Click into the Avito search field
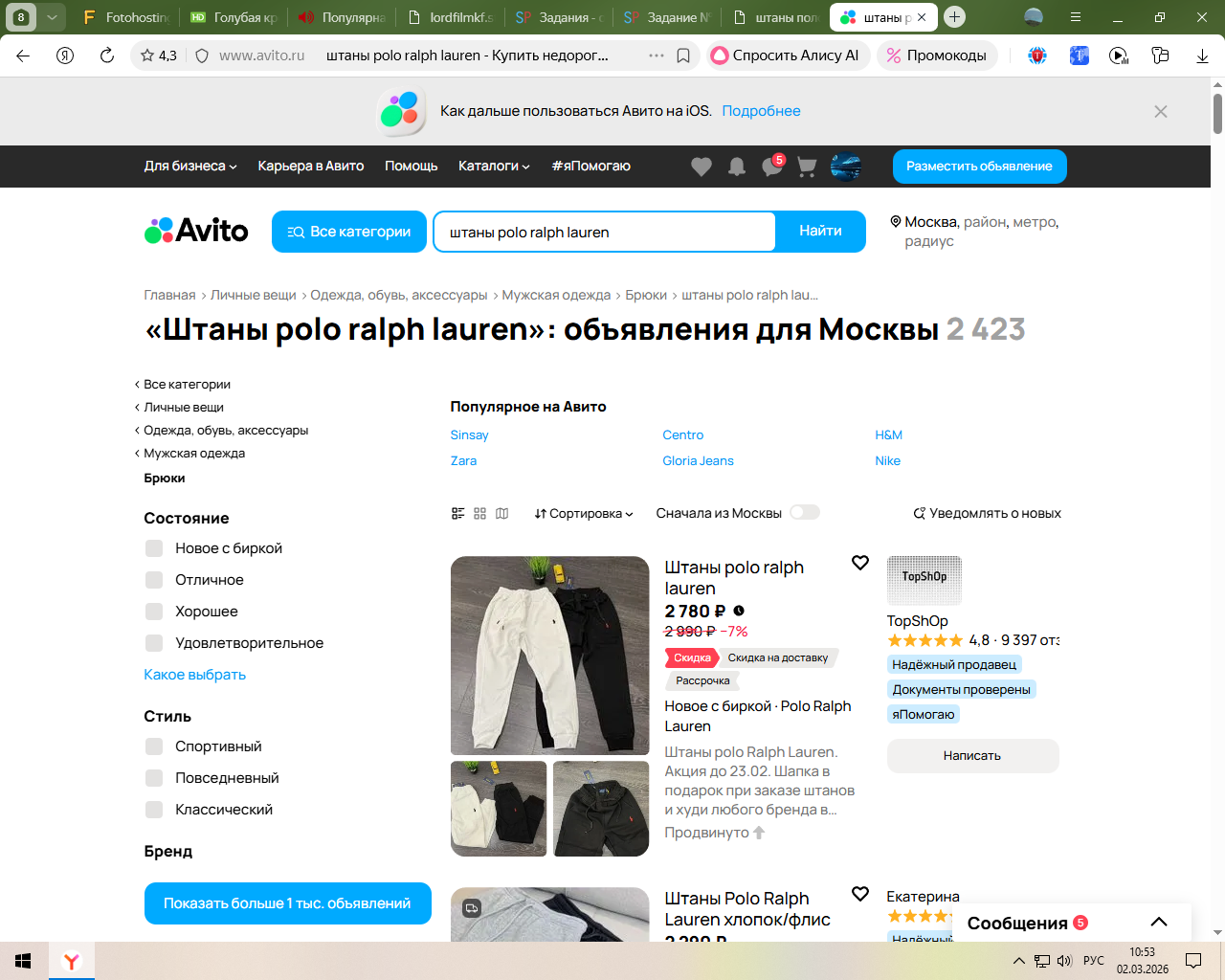Viewport: 1225px width, 980px height. tap(605, 232)
